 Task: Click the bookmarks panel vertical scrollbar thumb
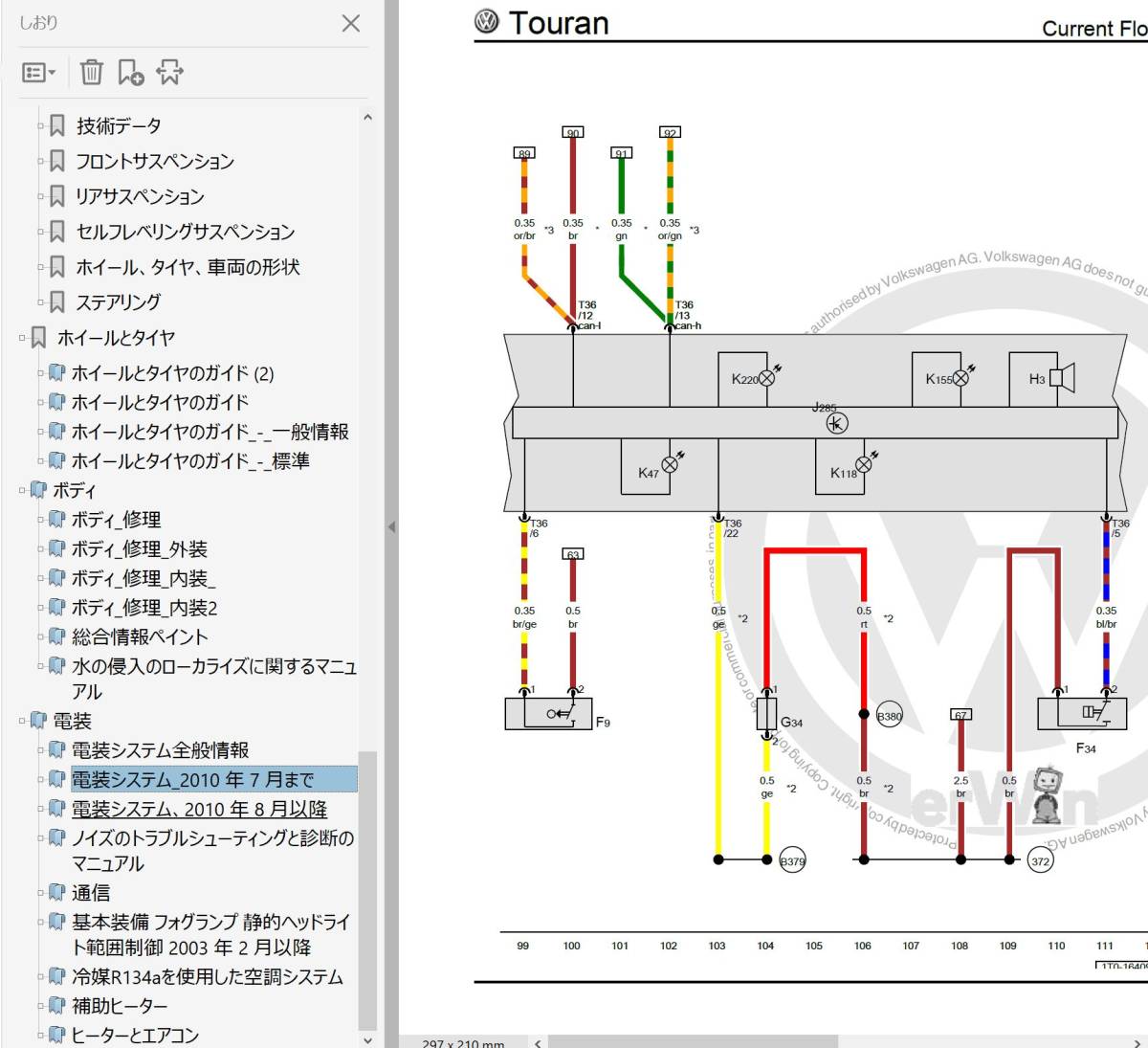pos(367,890)
